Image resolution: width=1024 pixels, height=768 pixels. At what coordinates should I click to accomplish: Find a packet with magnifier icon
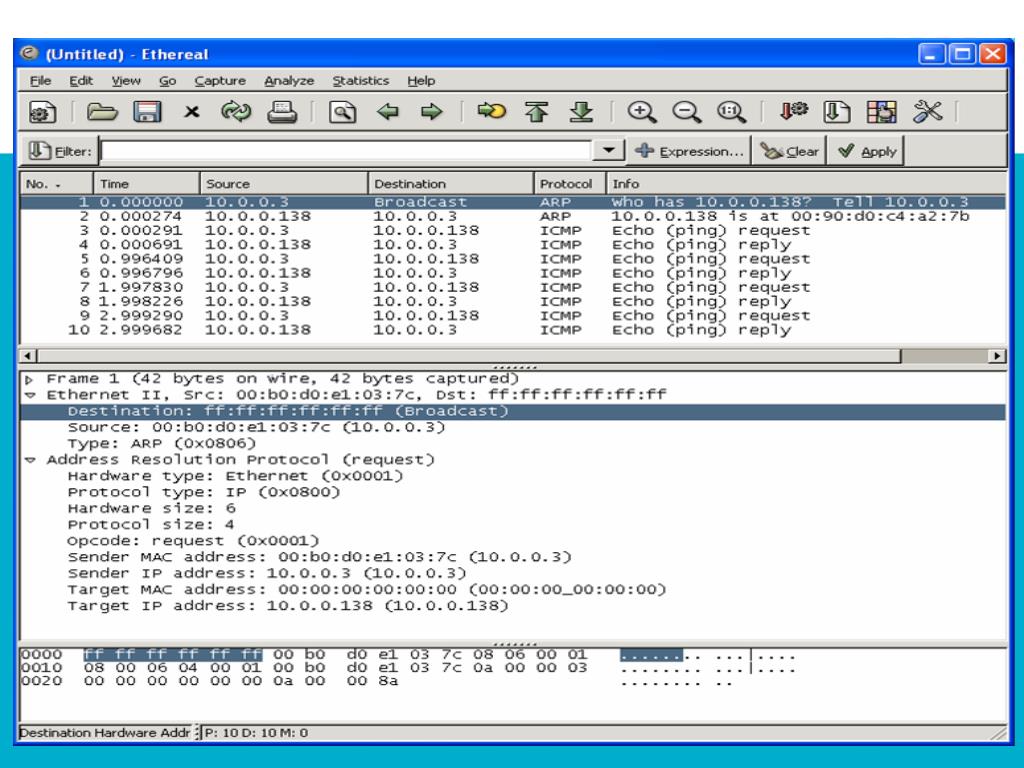(x=342, y=112)
